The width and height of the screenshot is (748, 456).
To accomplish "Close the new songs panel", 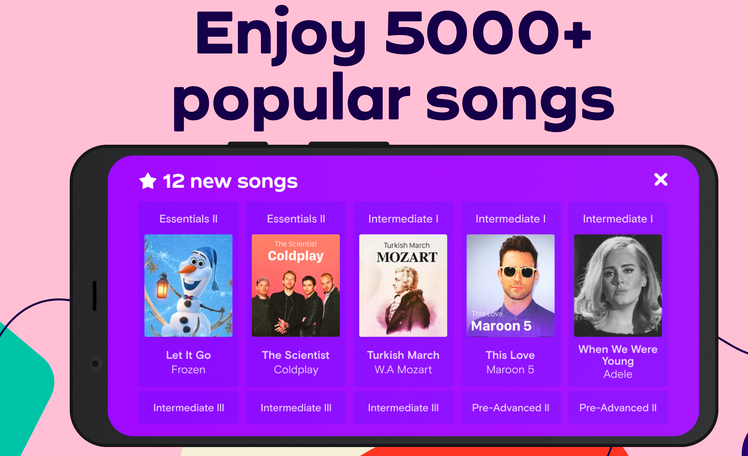I will (x=660, y=180).
